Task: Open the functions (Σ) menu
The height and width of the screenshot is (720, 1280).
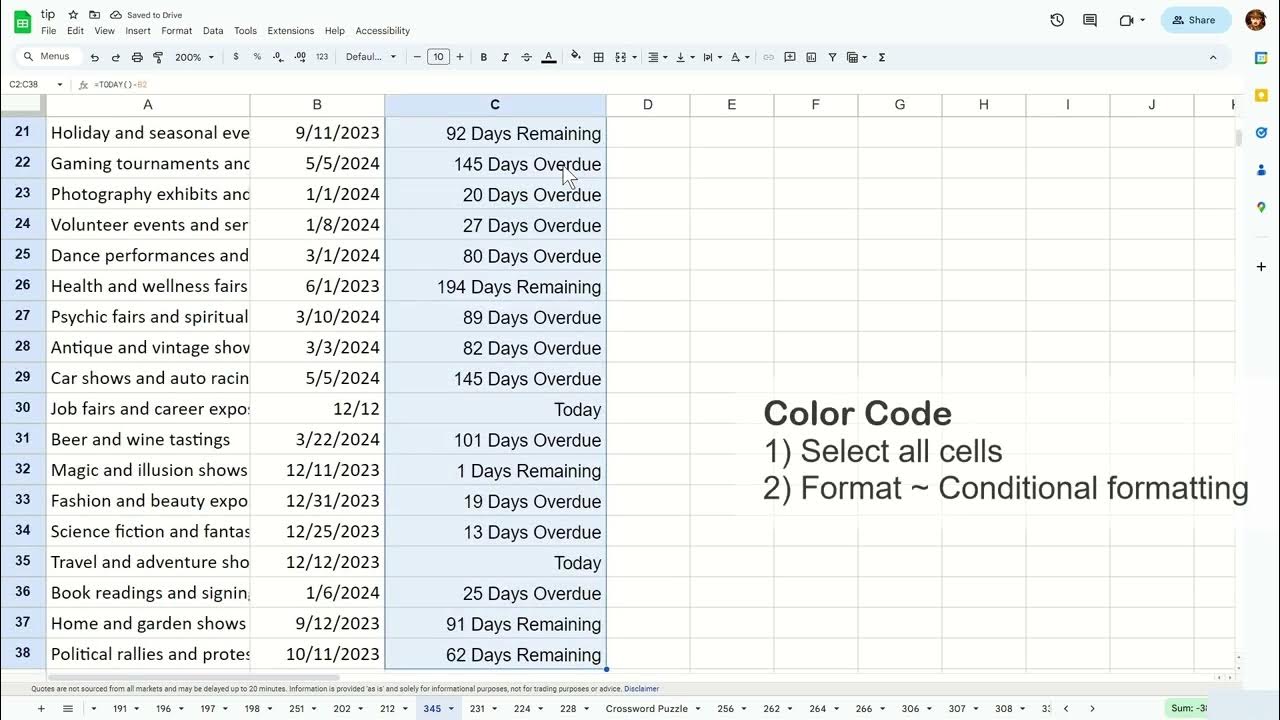Action: click(x=881, y=57)
